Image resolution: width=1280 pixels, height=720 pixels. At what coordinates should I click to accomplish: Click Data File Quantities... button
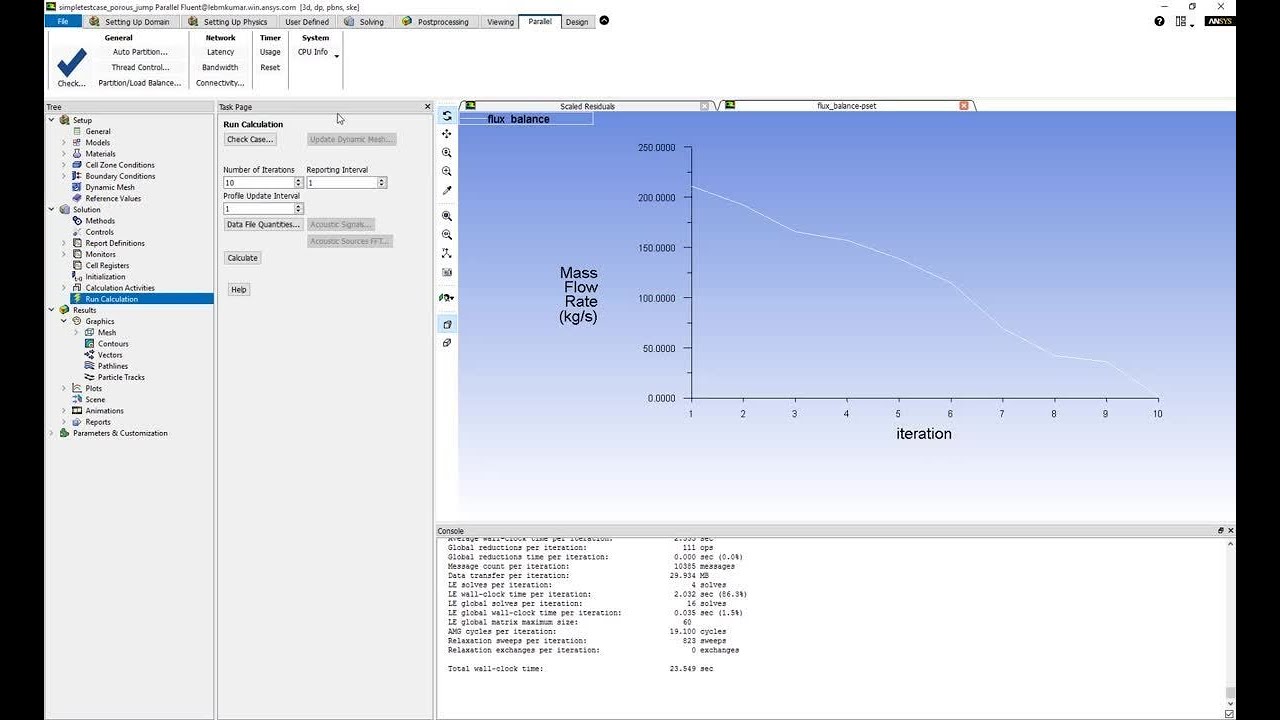point(263,225)
